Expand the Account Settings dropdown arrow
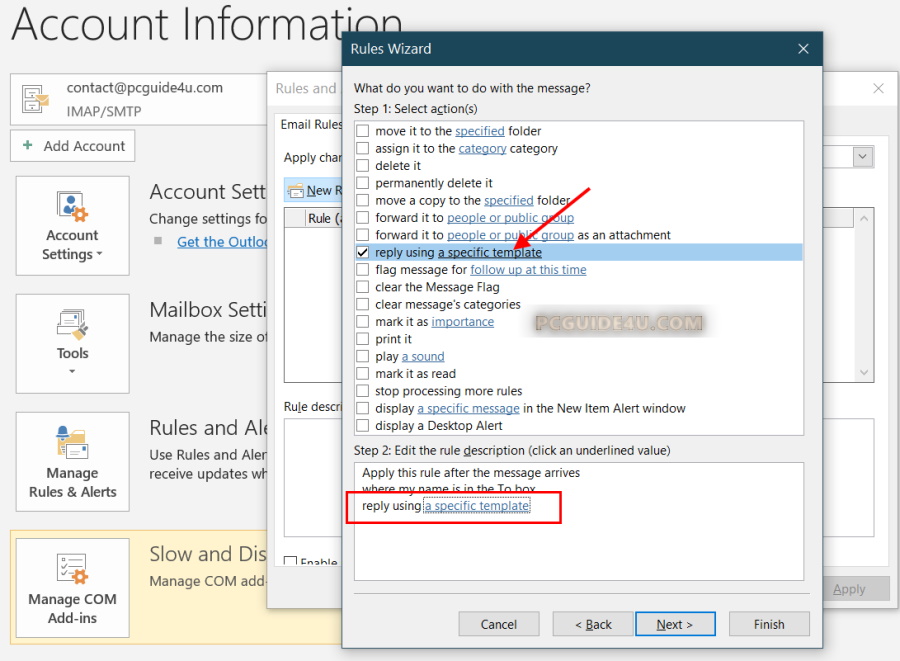This screenshot has width=900, height=661. (x=99, y=255)
